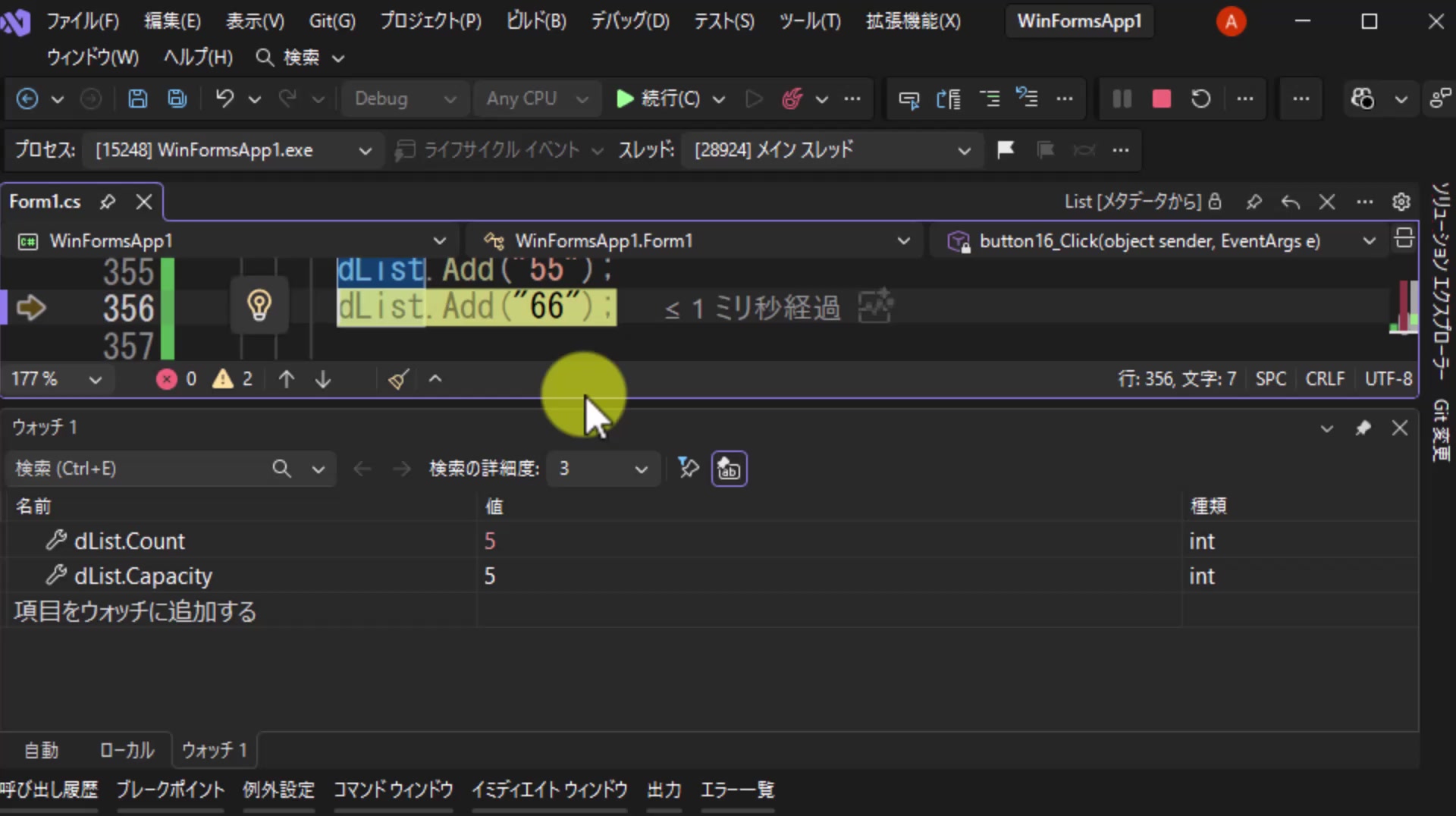Open the process WinFormsApp1.exe dropdown
This screenshot has width=1456, height=816.
pyautogui.click(x=233, y=150)
